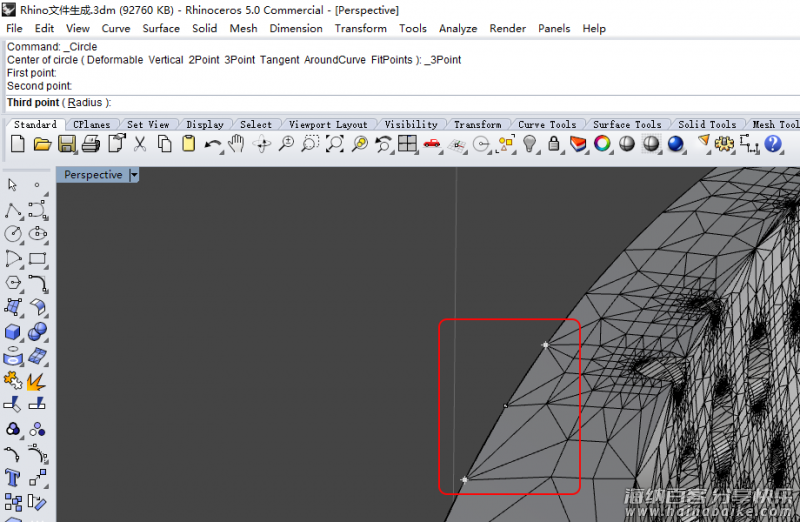
Task: Switch to the Set View toolbar tab
Action: 148,125
